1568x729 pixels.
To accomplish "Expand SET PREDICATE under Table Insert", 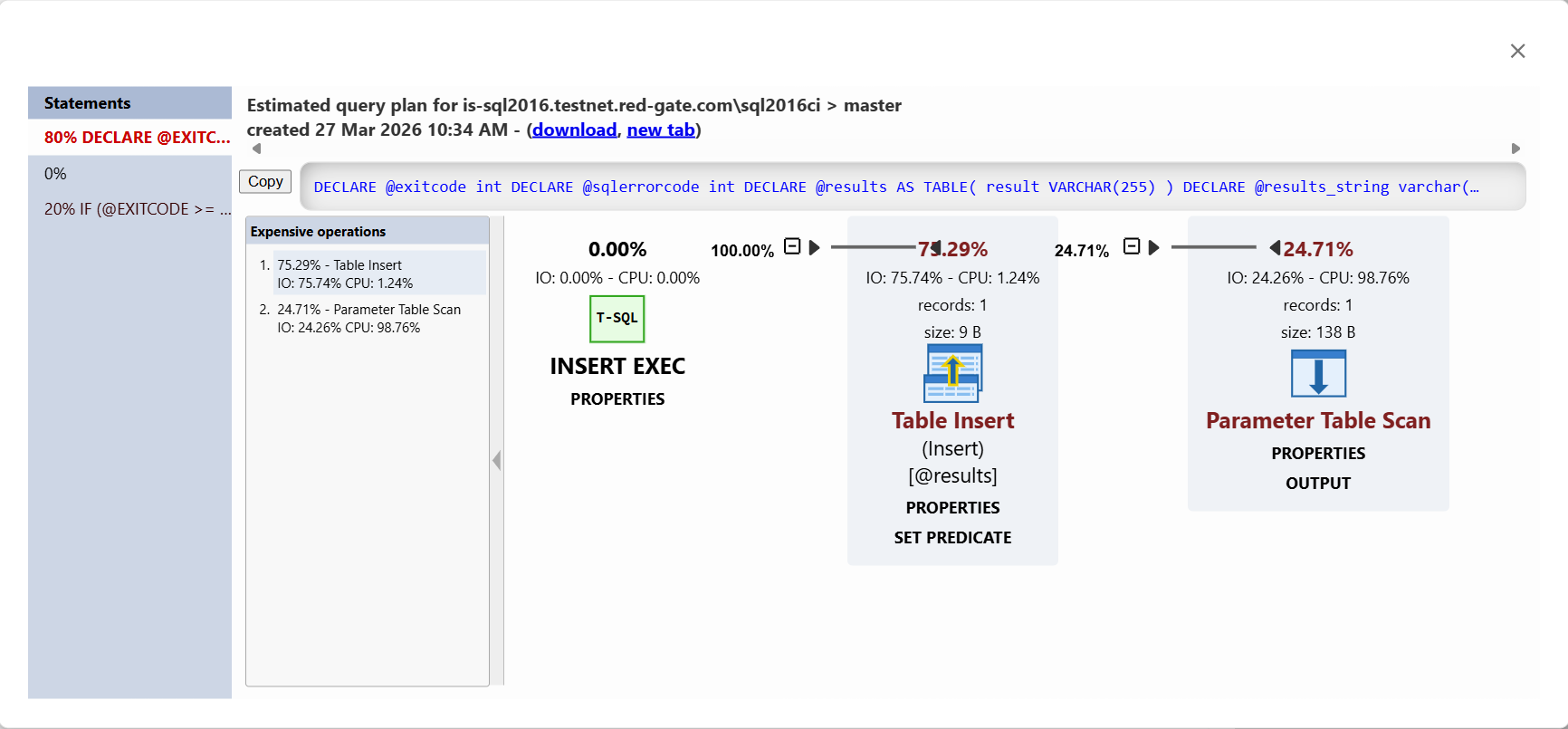I will pyautogui.click(x=952, y=538).
